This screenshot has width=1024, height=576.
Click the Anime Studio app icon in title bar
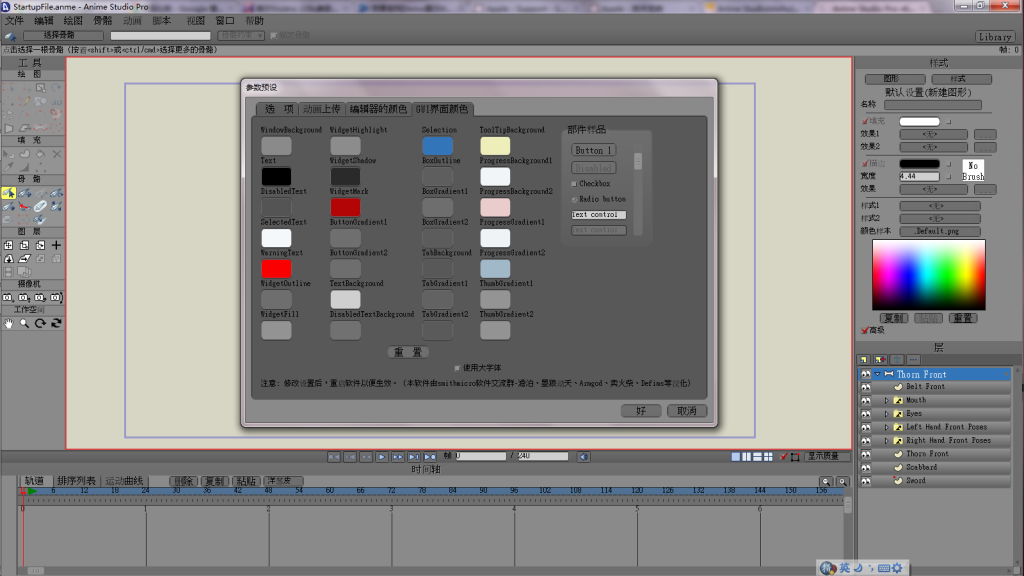(x=5, y=6)
